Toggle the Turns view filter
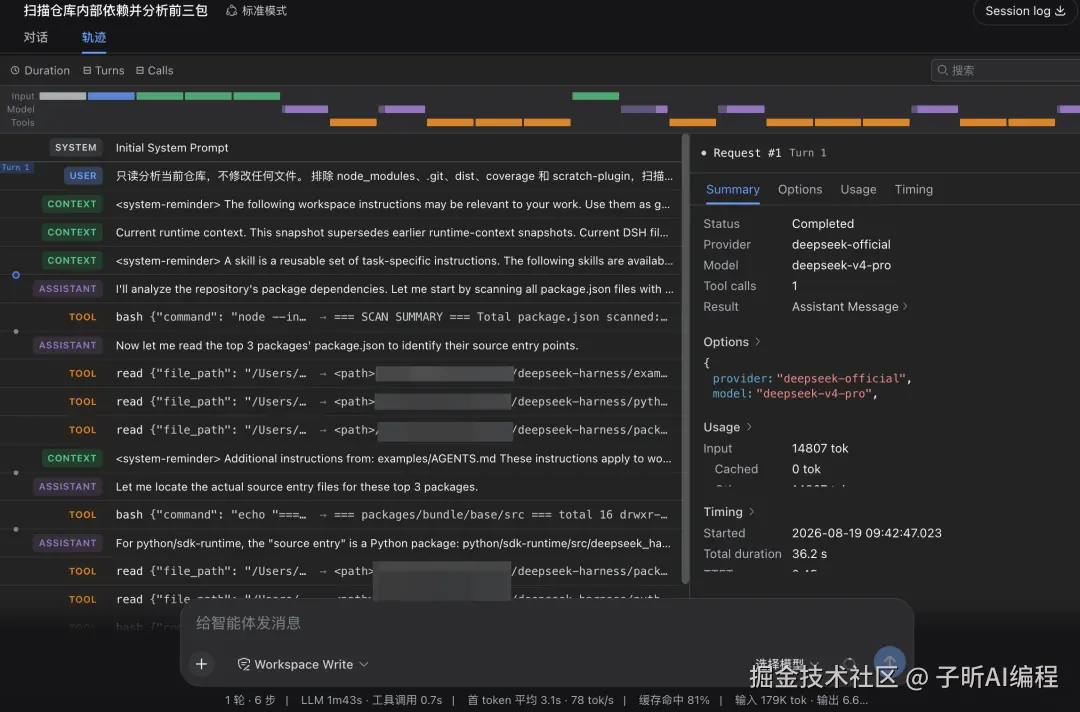Screen dimensions: 1080x712 click(x=103, y=70)
